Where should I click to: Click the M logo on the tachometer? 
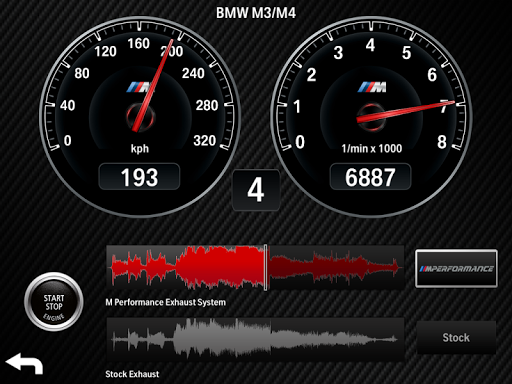click(372, 87)
